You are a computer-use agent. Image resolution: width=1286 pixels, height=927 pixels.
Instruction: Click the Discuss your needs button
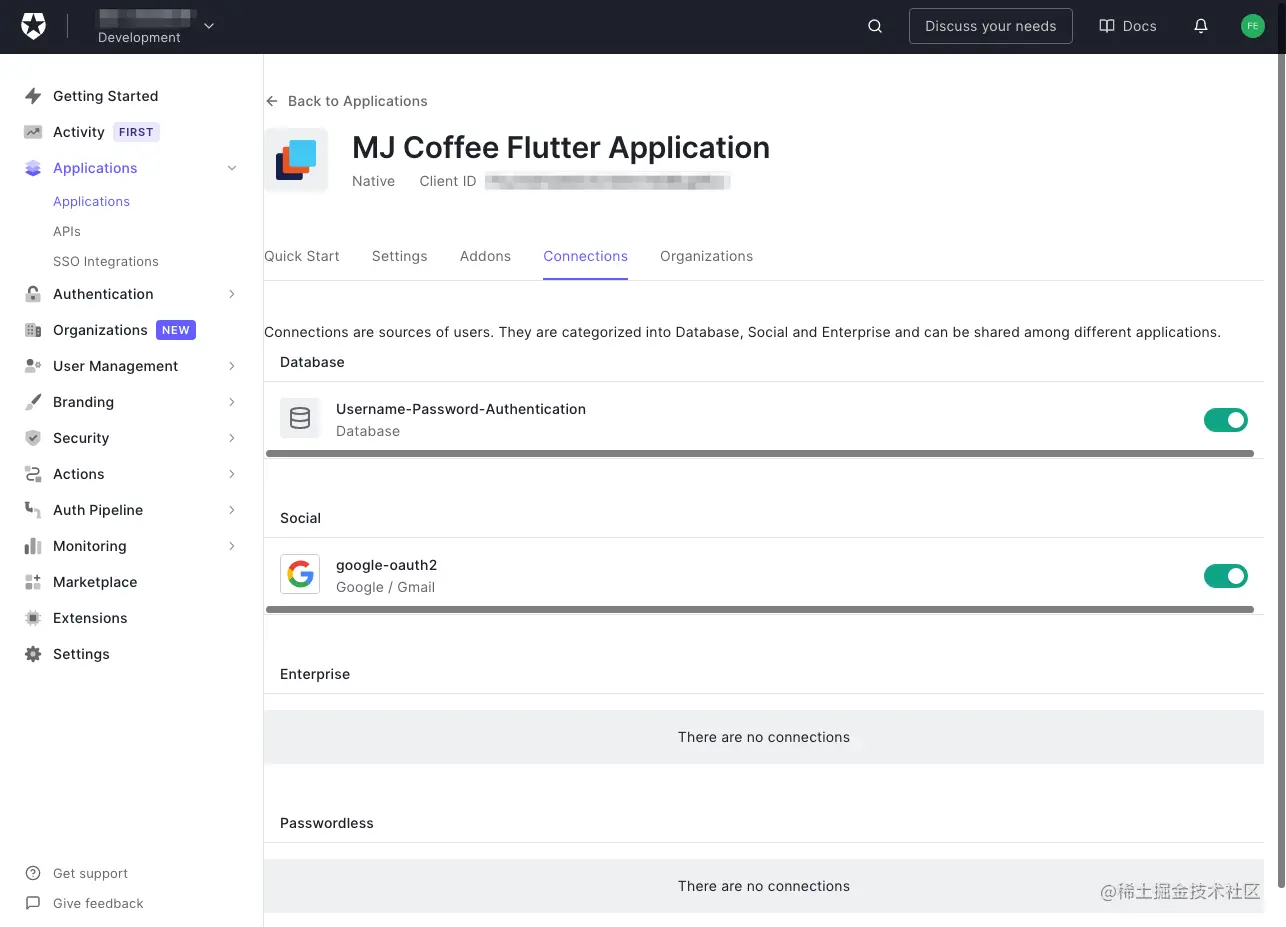991,26
